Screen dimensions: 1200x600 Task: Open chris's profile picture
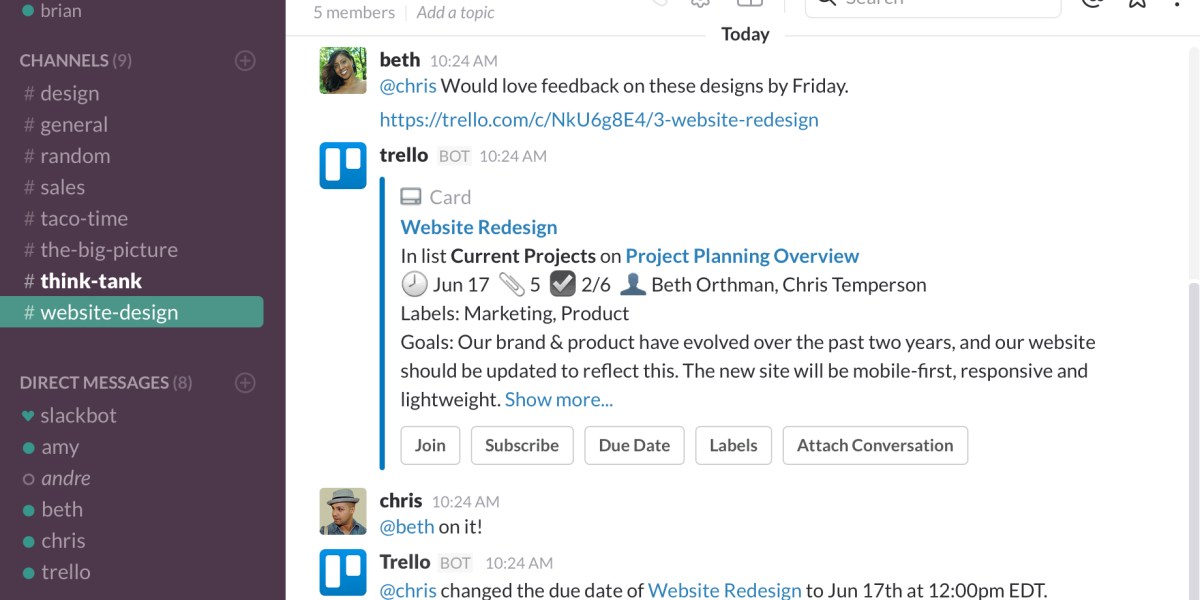343,512
